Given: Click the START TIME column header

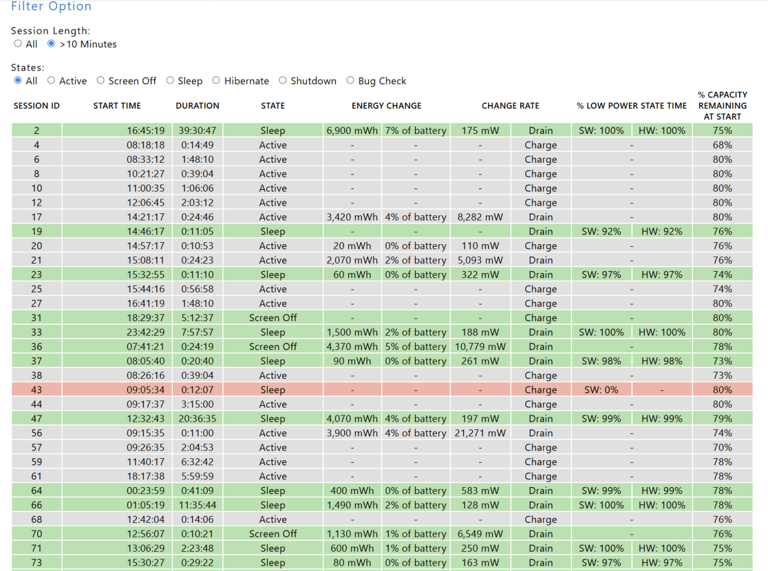Looking at the screenshot, I should coord(117,106).
